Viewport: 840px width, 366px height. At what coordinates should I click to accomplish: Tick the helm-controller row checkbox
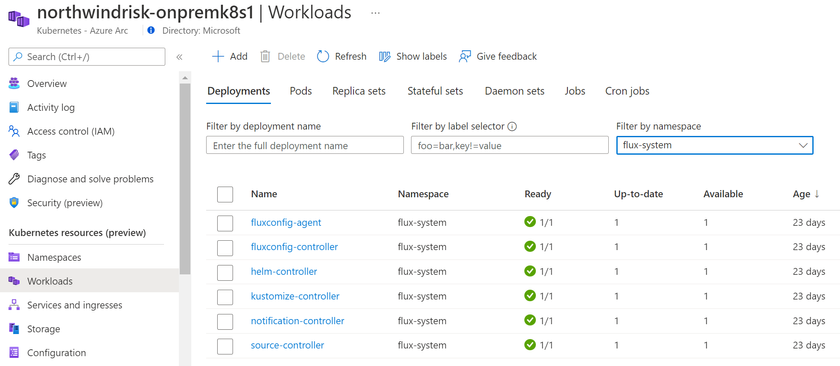pos(225,272)
